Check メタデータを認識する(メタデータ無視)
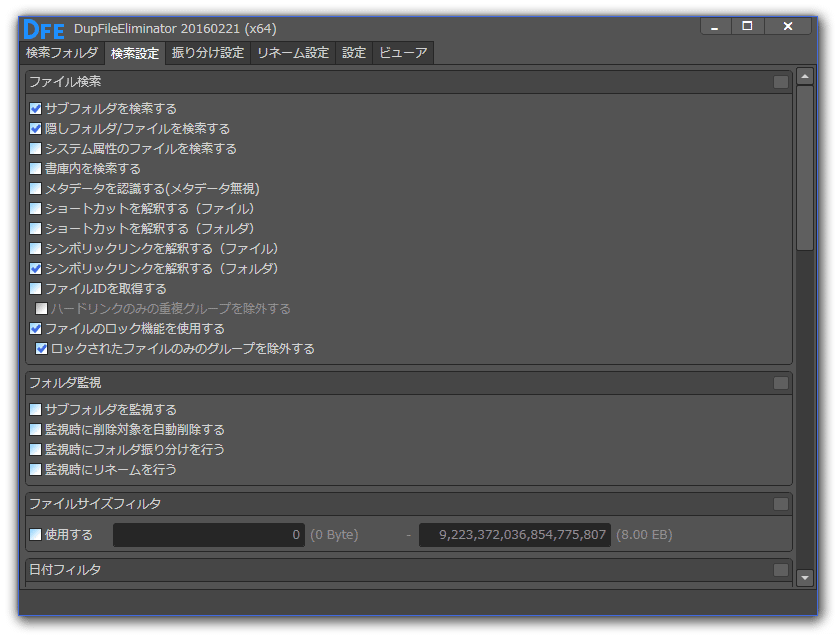Viewport: 838px width, 637px height. click(36, 189)
